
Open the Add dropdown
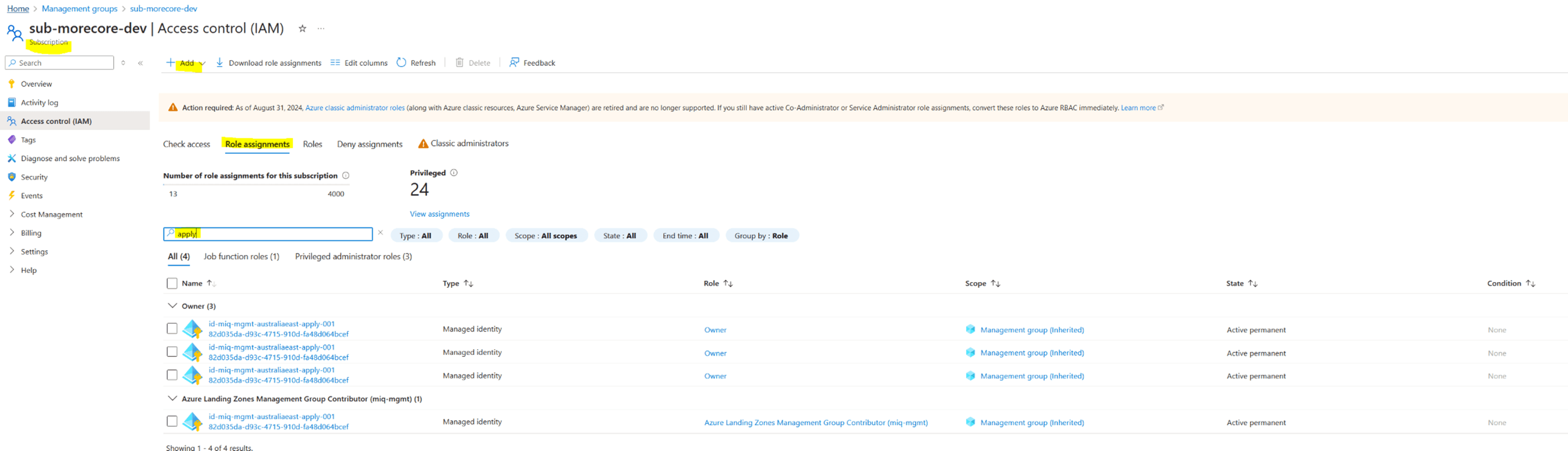point(186,62)
